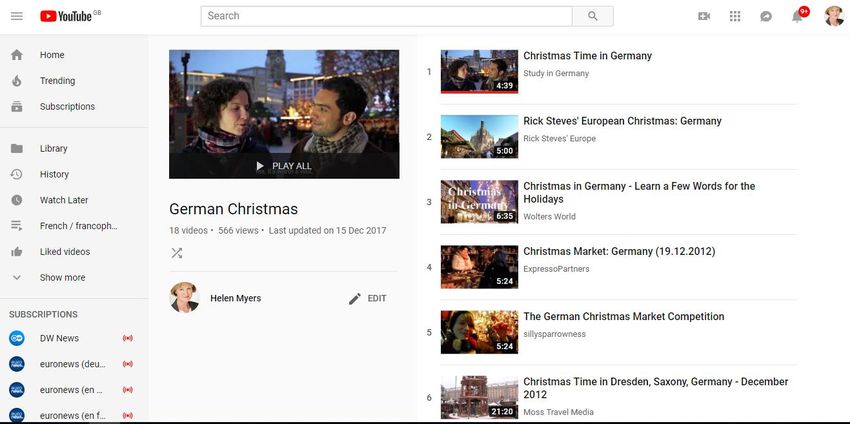Screen dimensions: 850x424
Task: Click Helen Myers' profile picture
Action: pos(184,297)
